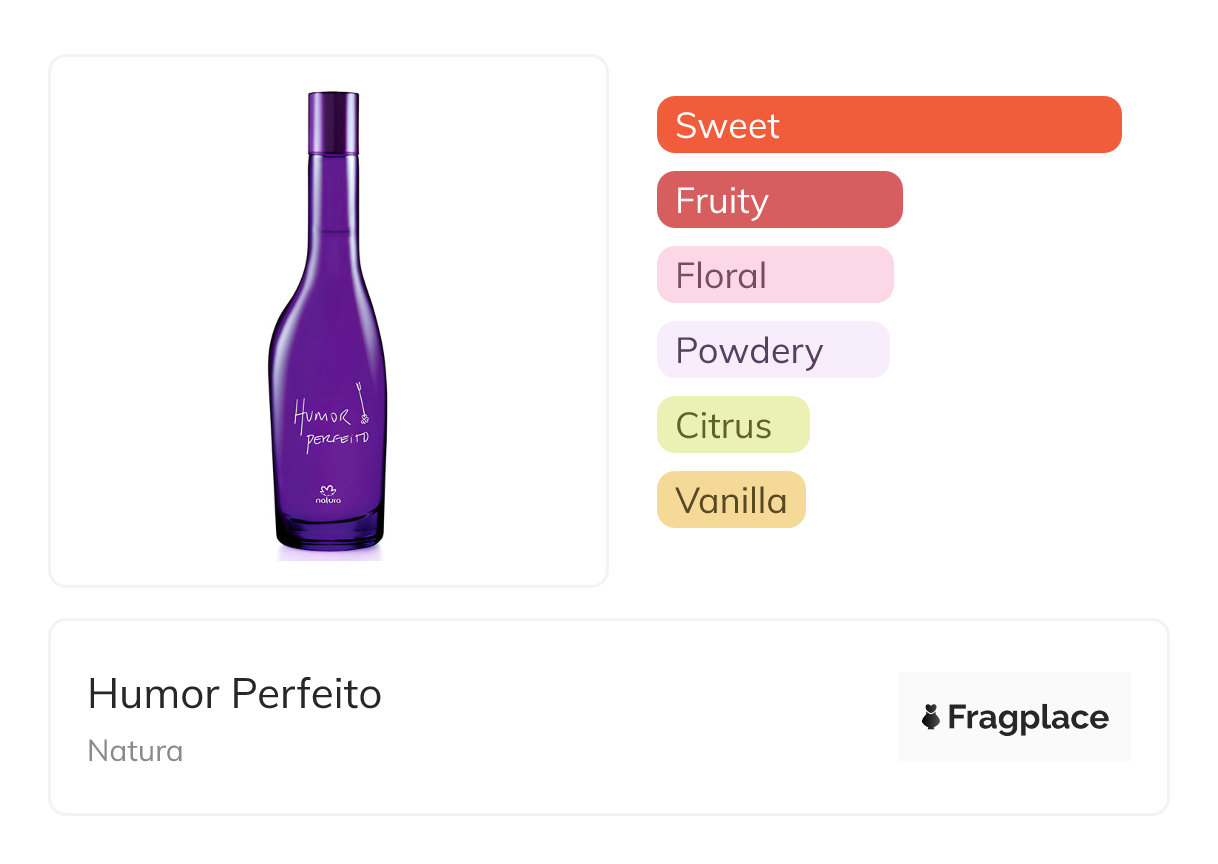The image size is (1218, 864).
Task: Choose the Floral accord bar
Action: pyautogui.click(x=775, y=275)
